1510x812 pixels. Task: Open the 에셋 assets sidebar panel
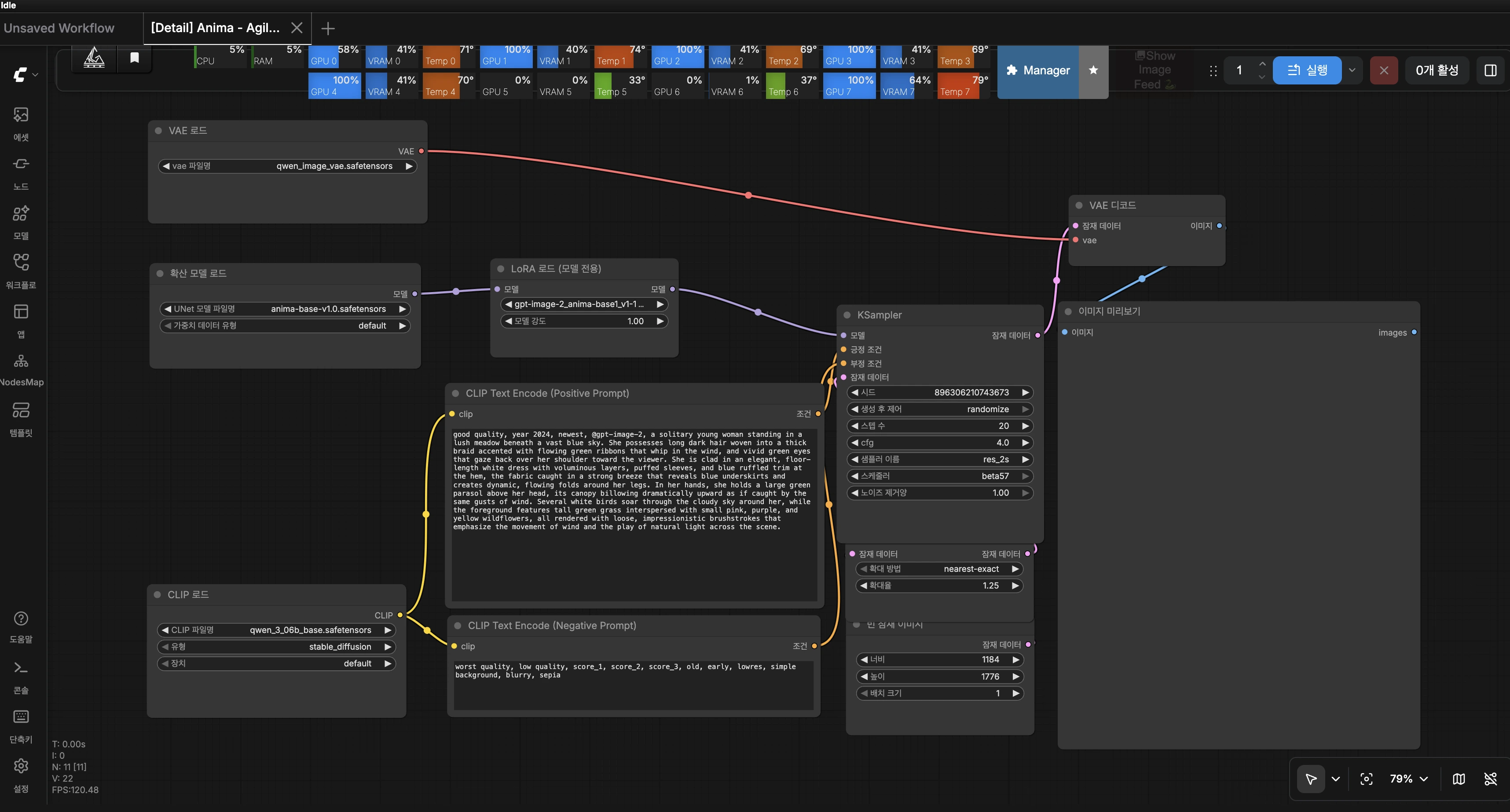[x=21, y=124]
